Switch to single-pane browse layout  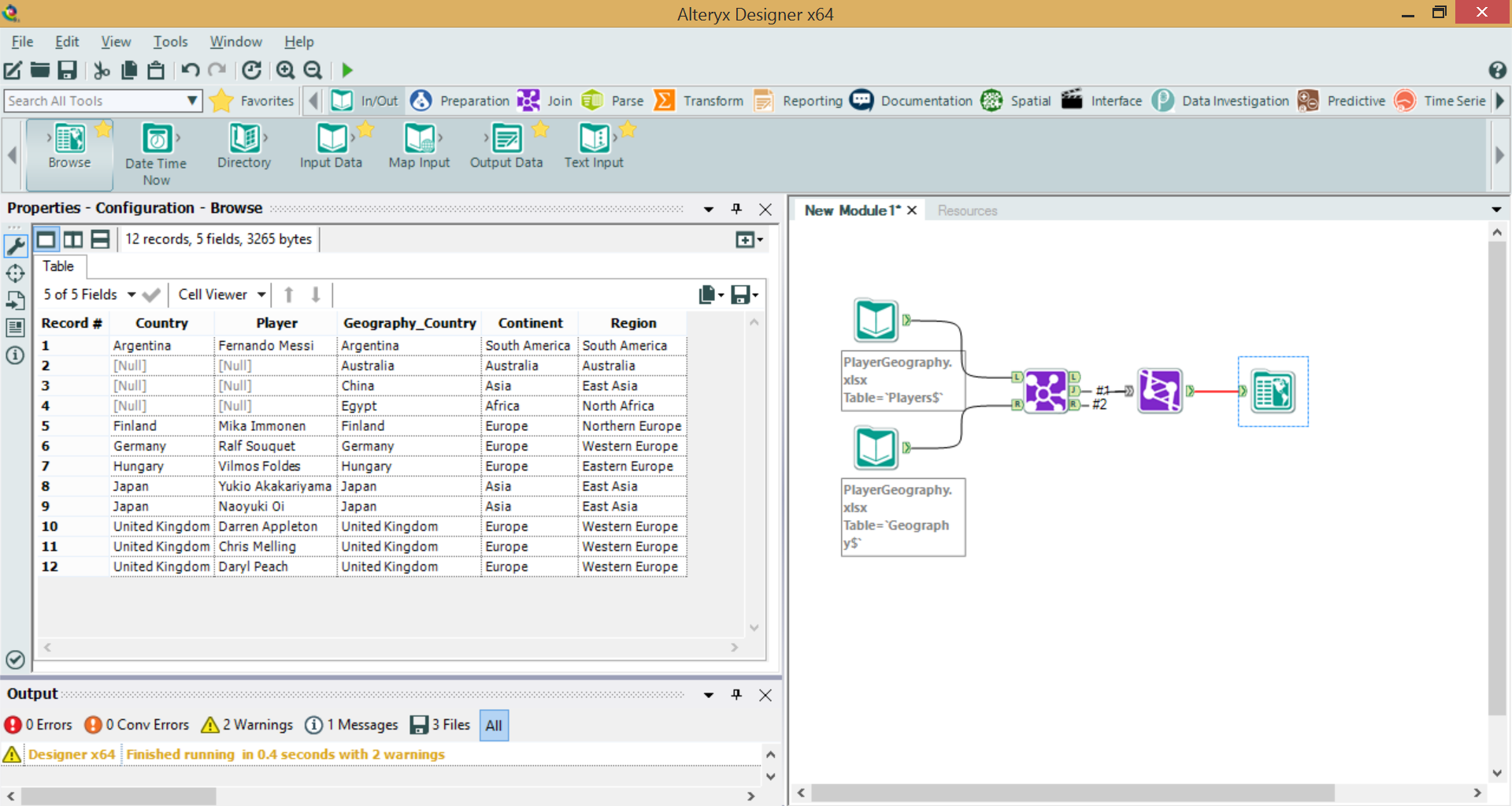tap(46, 239)
